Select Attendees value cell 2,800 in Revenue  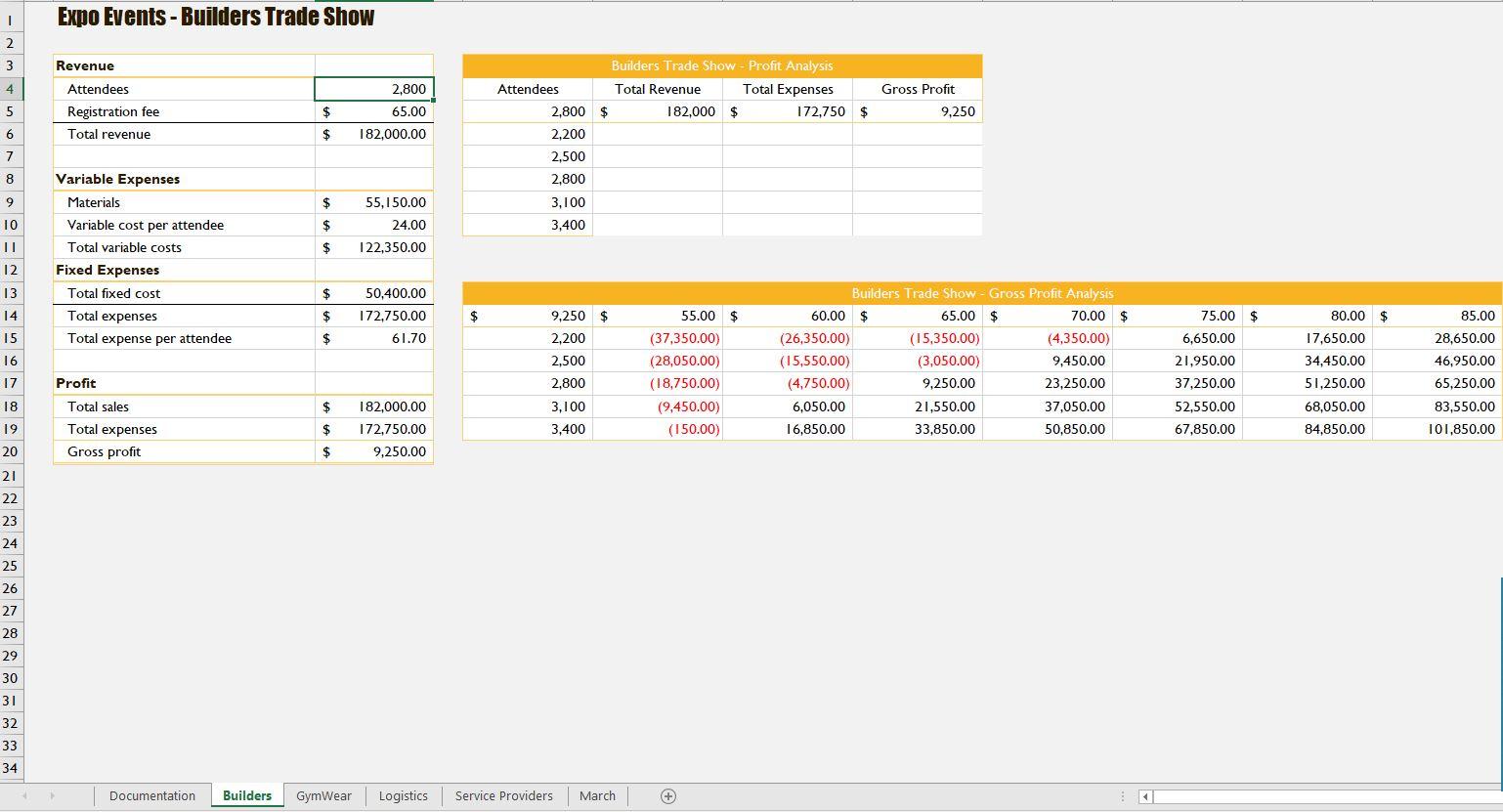tap(374, 89)
